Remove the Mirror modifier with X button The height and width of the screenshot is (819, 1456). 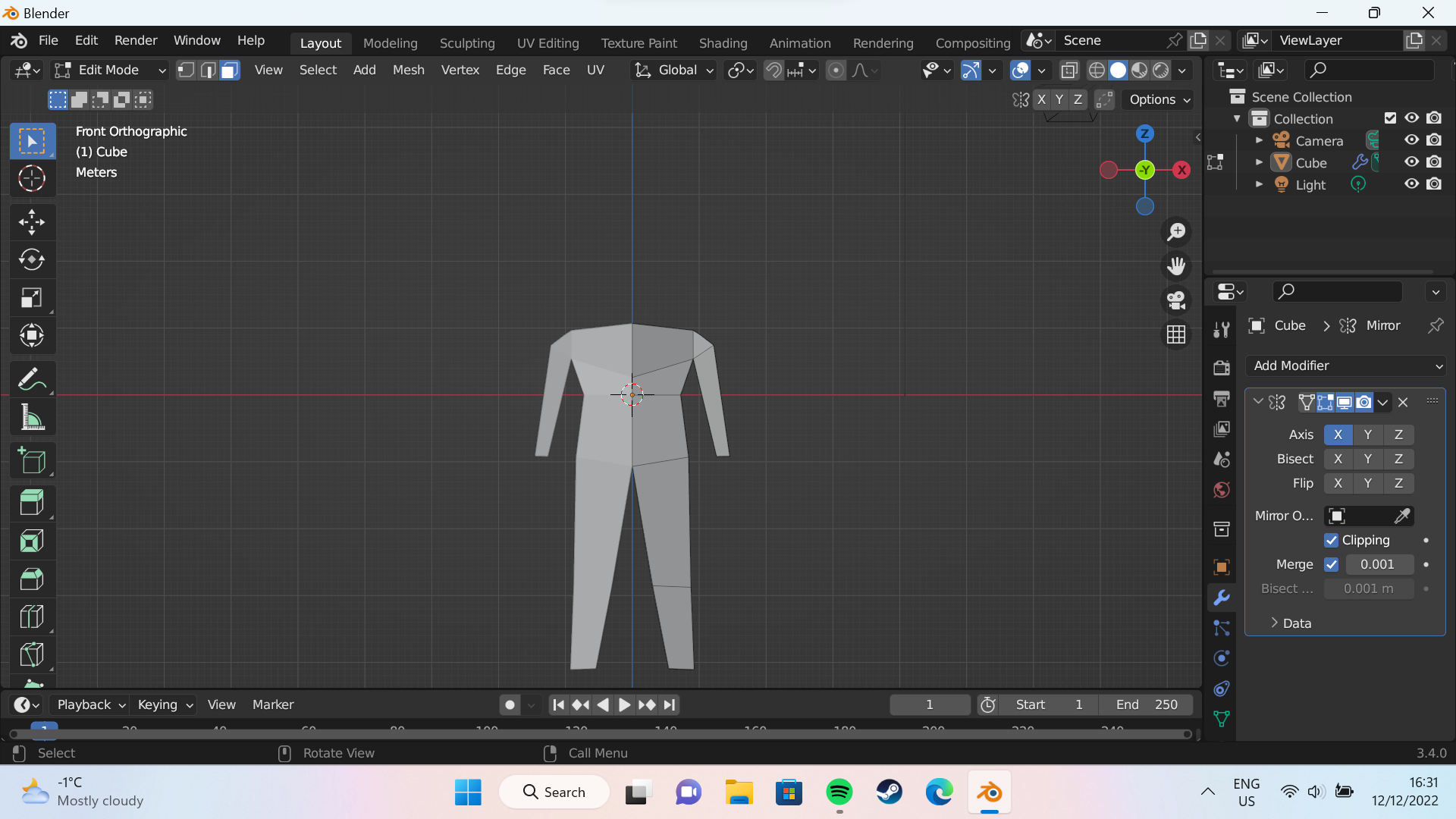click(x=1403, y=403)
